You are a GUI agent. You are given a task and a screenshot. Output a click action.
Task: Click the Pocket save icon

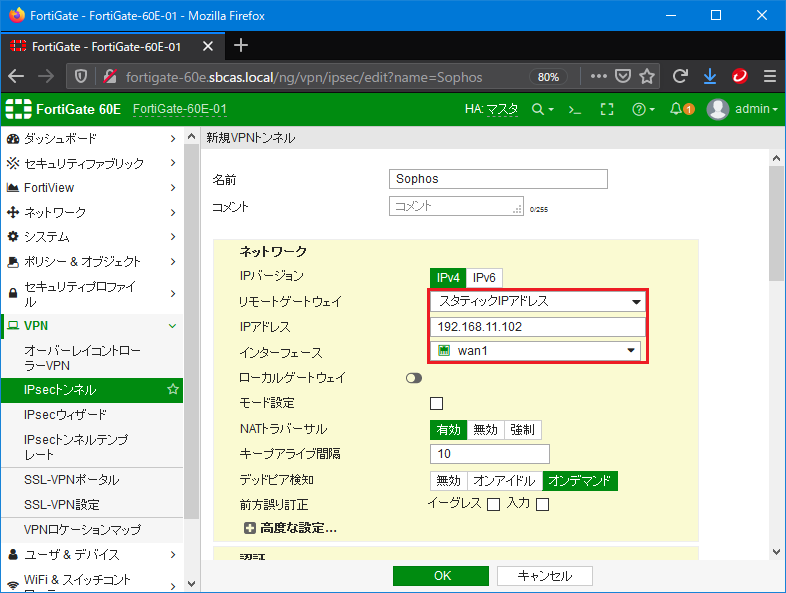tap(623, 76)
